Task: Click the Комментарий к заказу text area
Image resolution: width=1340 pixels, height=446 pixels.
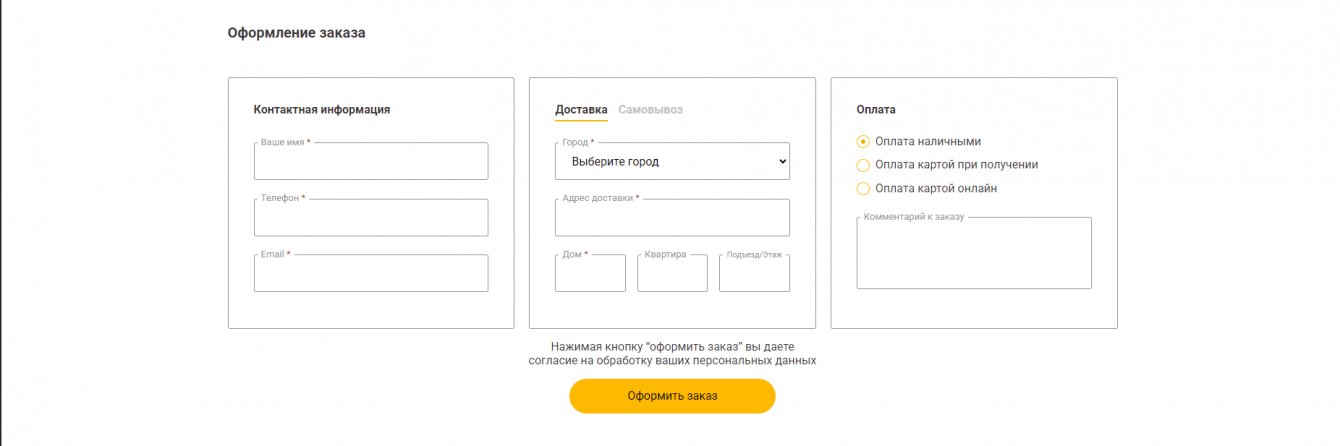Action: point(974,254)
